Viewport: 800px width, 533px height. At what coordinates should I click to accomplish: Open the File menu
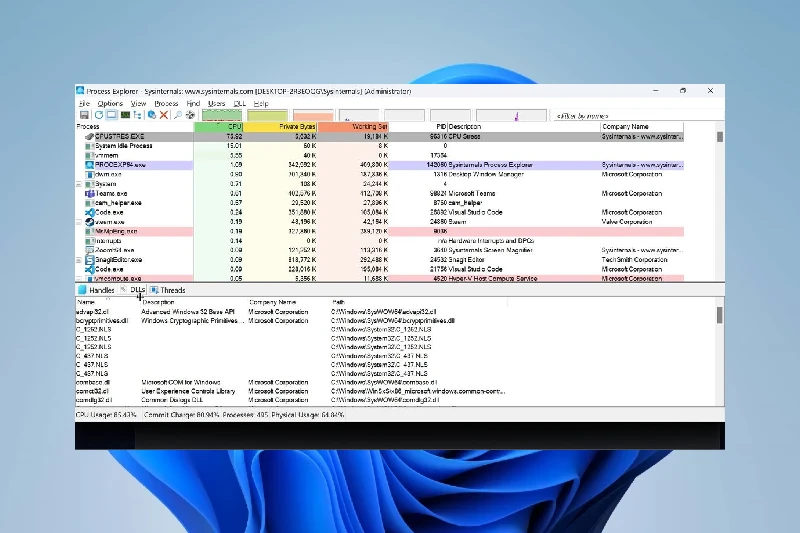[x=84, y=104]
